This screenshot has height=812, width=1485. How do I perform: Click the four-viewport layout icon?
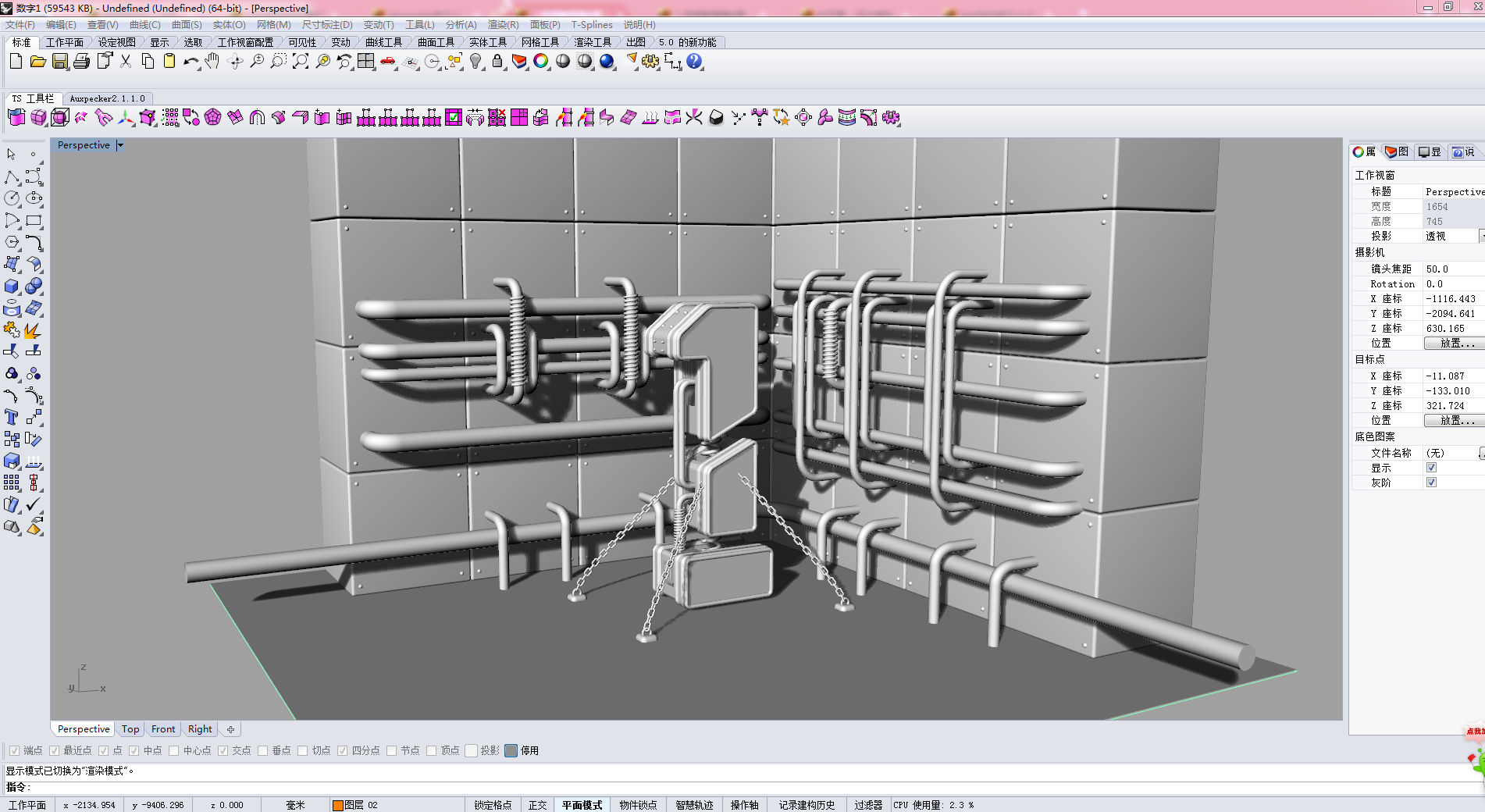tap(366, 61)
